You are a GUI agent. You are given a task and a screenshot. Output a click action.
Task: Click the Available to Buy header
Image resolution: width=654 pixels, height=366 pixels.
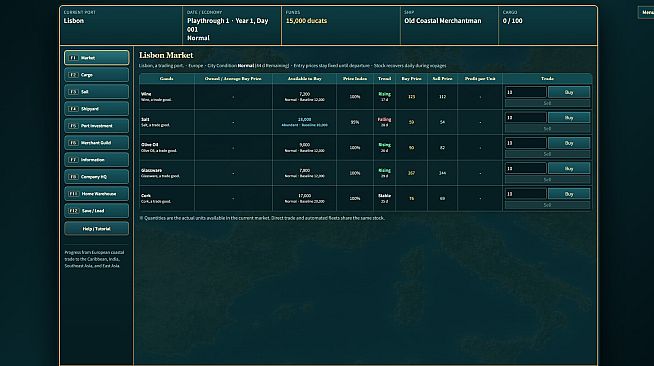pos(304,78)
